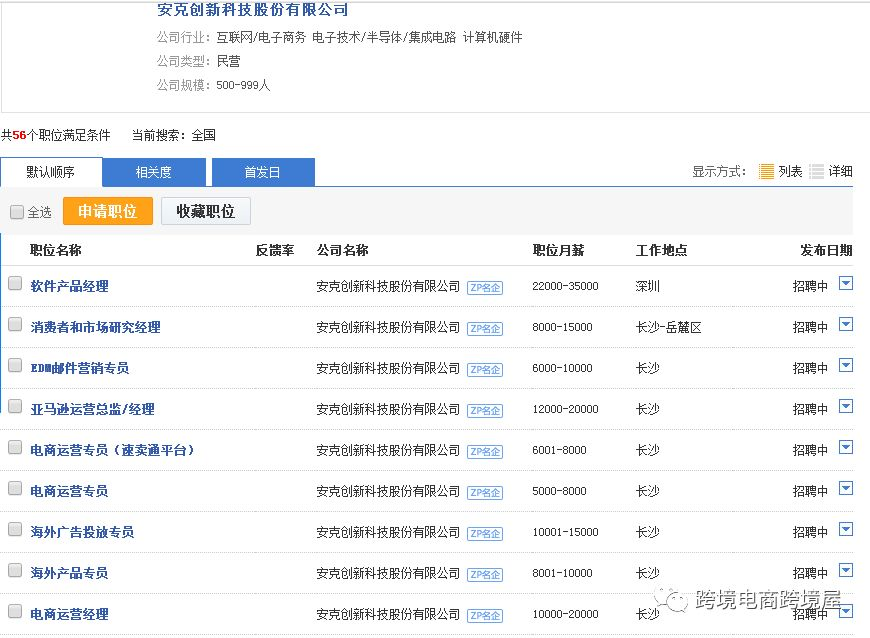The image size is (870, 638).
Task: Click the 公司名称 column header
Action: tap(342, 251)
